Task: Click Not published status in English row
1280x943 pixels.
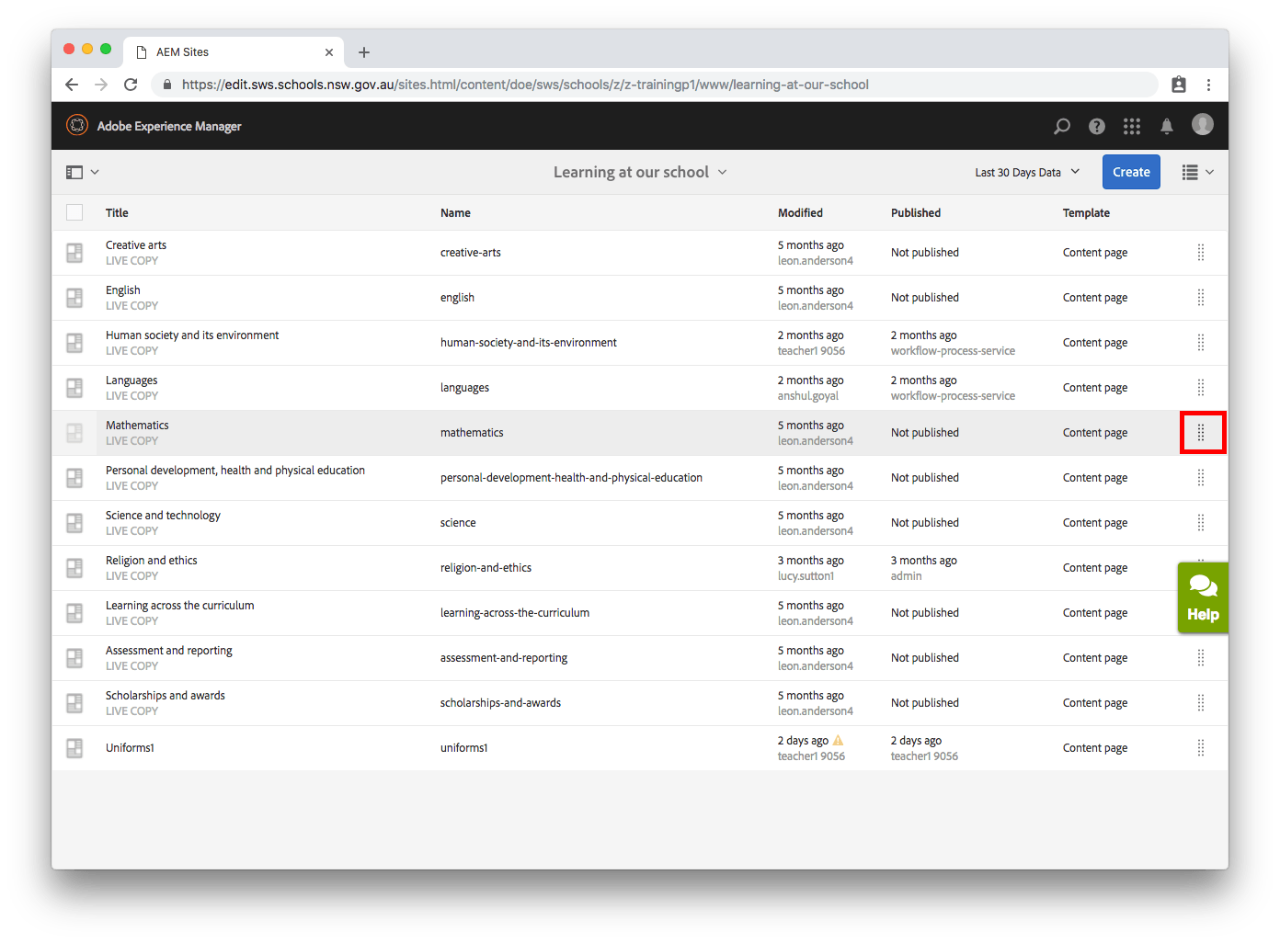Action: [x=925, y=298]
